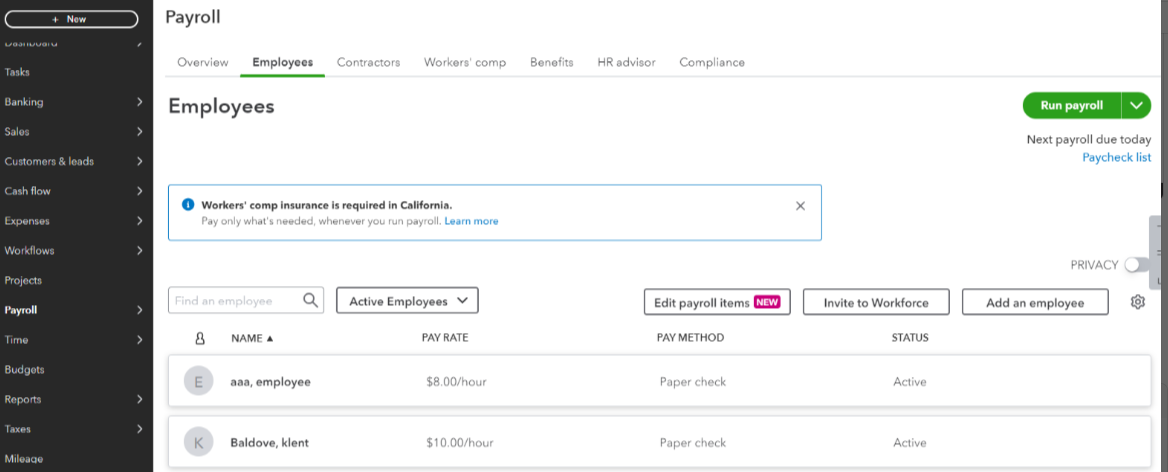
Task: Click the person icon in table header
Action: pyautogui.click(x=200, y=338)
